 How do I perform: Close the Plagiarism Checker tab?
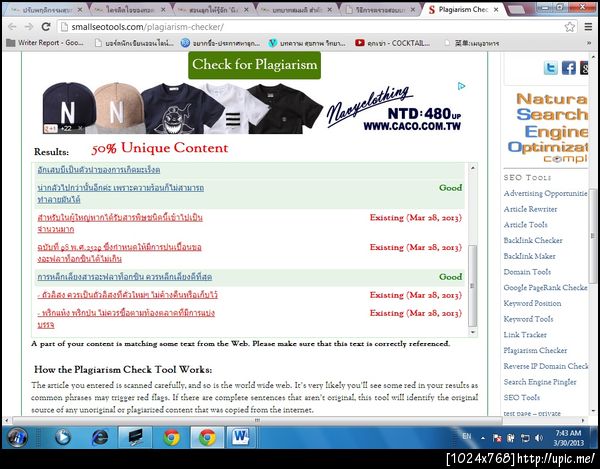point(496,10)
